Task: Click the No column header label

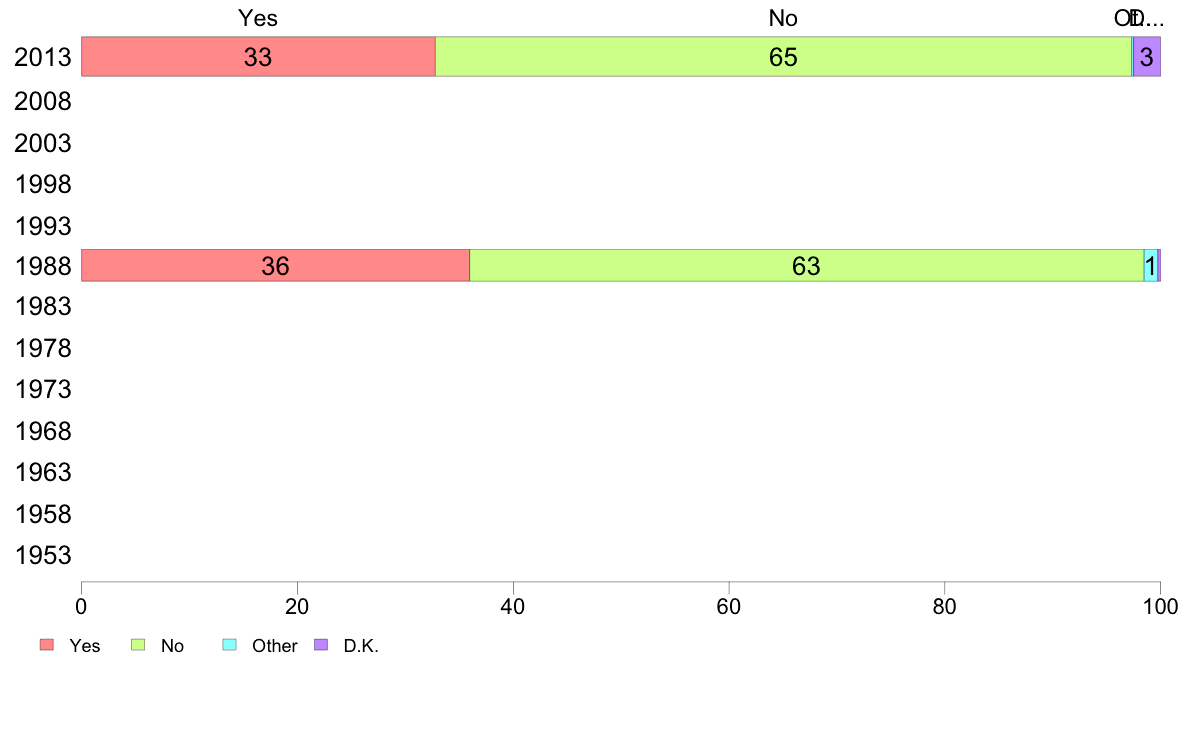Action: point(783,18)
